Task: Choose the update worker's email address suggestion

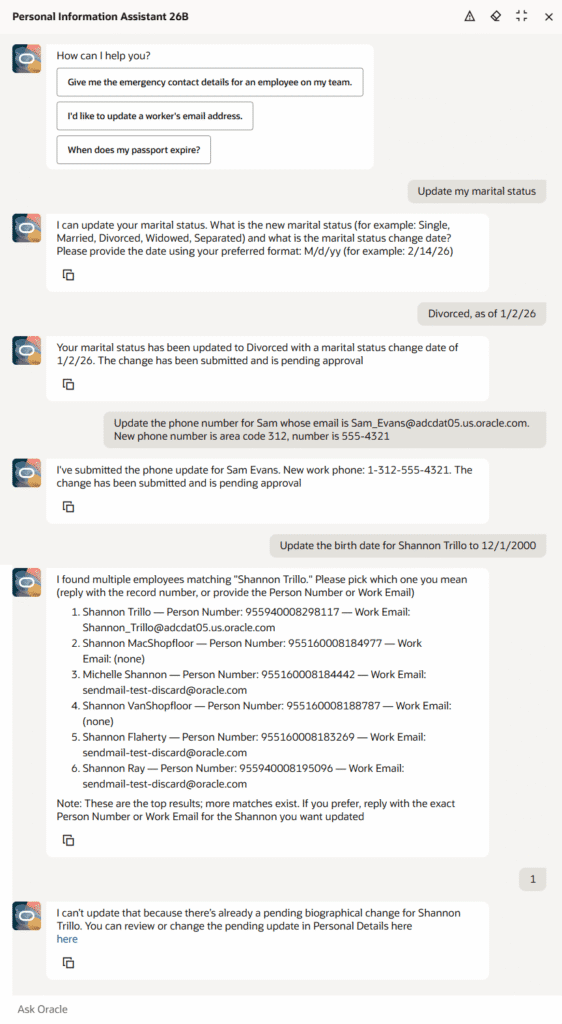Action: tap(155, 116)
